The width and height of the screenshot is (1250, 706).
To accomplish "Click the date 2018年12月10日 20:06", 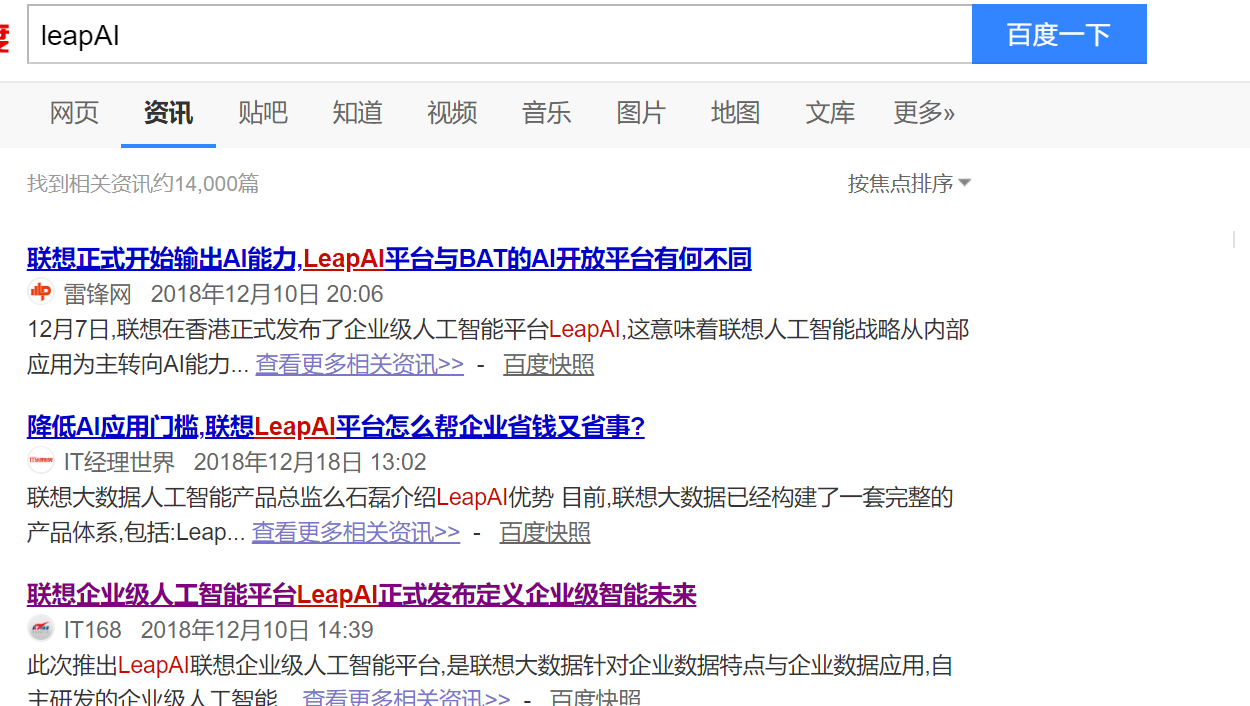I will pyautogui.click(x=267, y=294).
